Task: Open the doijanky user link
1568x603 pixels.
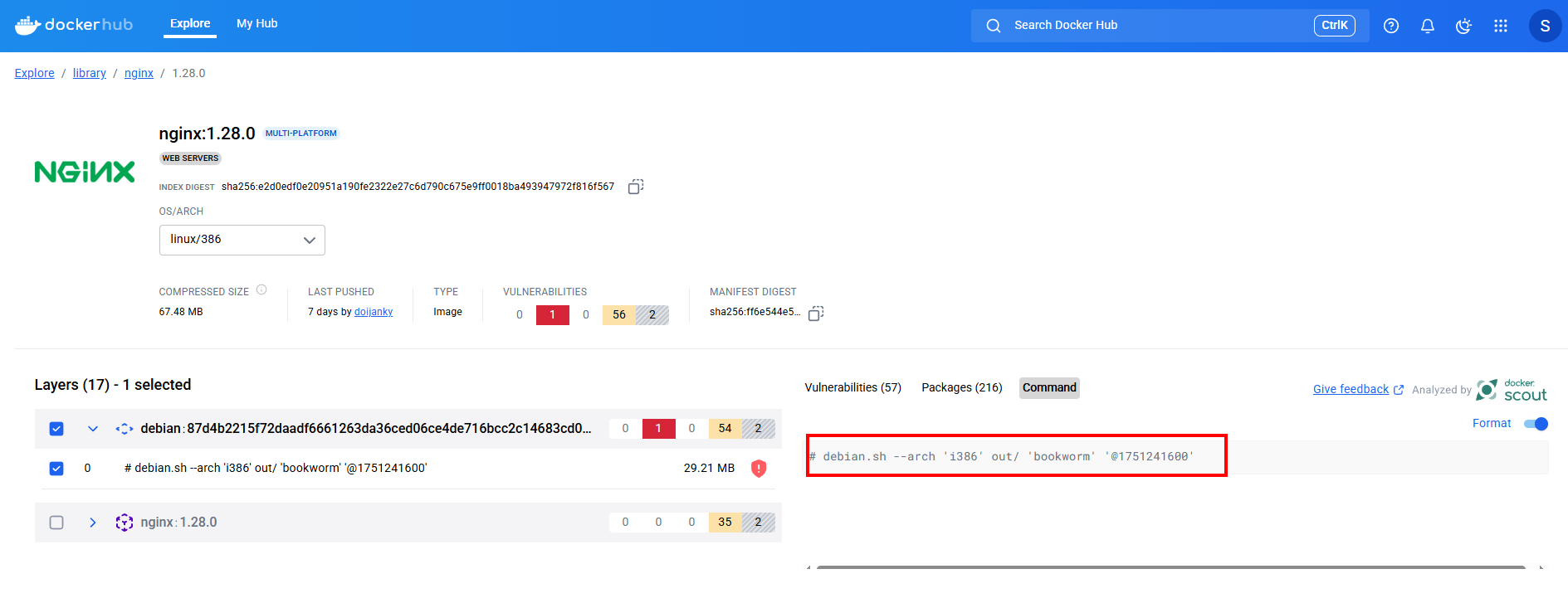Action: pos(374,312)
